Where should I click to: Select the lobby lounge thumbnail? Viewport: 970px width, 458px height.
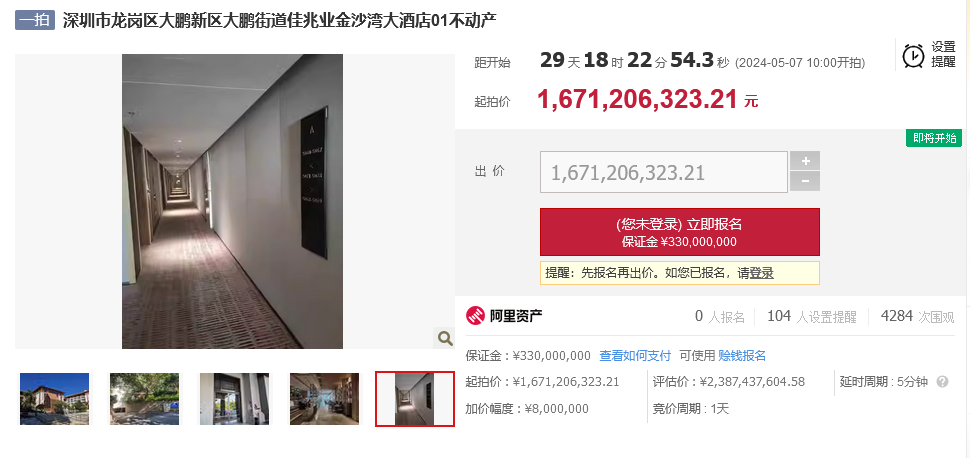324,399
